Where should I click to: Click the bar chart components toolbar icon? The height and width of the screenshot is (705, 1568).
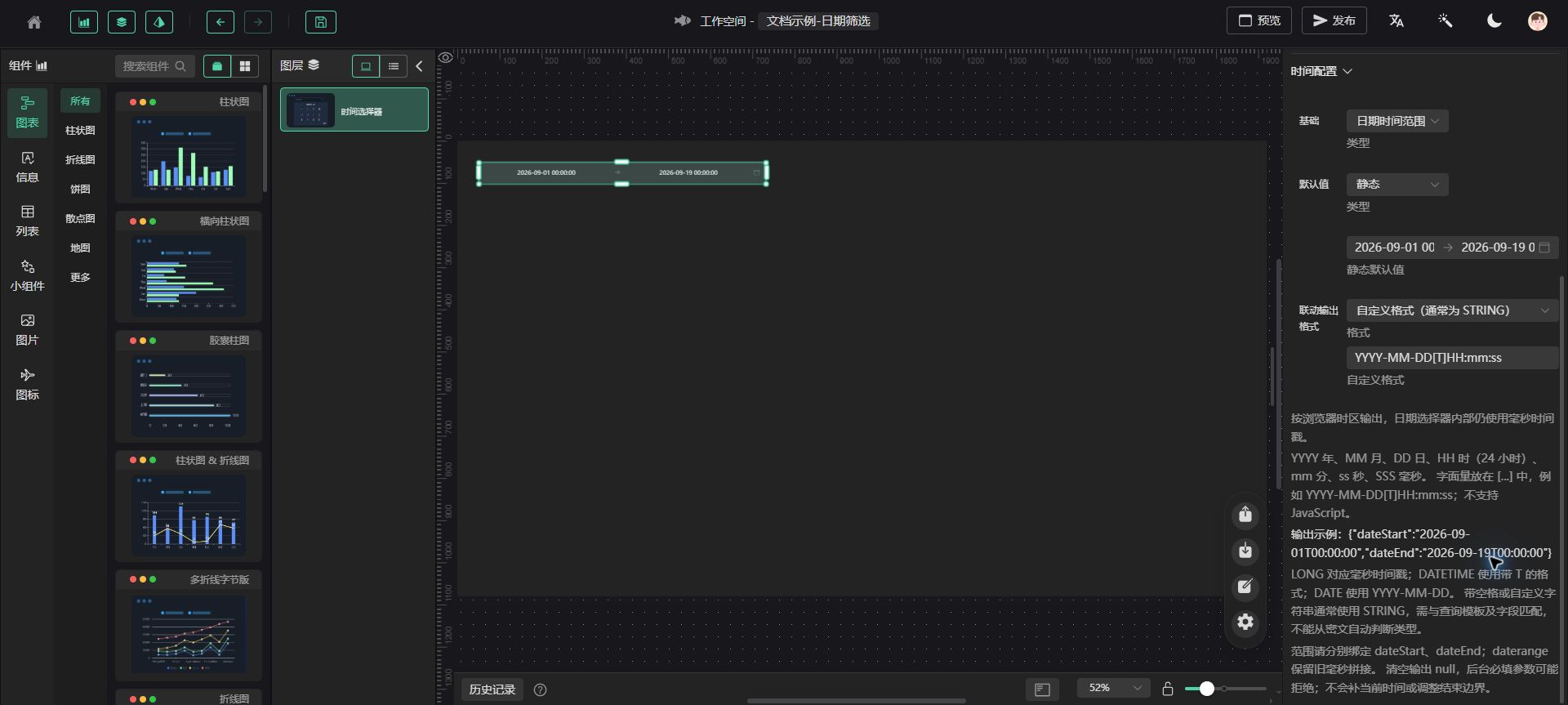click(84, 22)
